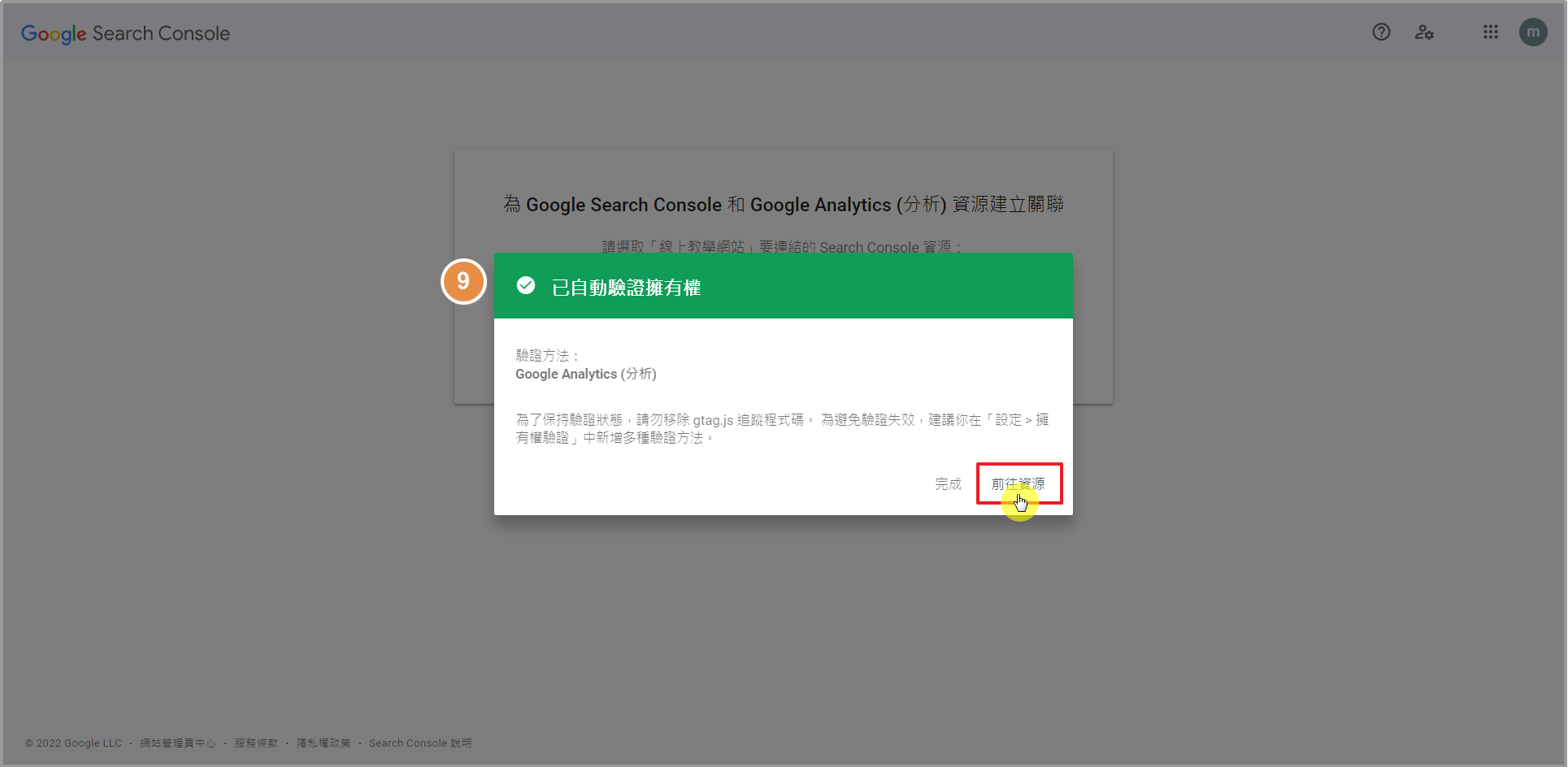Click the 已自動驗證擁有權 dialog title
1568x767 pixels.
626,288
